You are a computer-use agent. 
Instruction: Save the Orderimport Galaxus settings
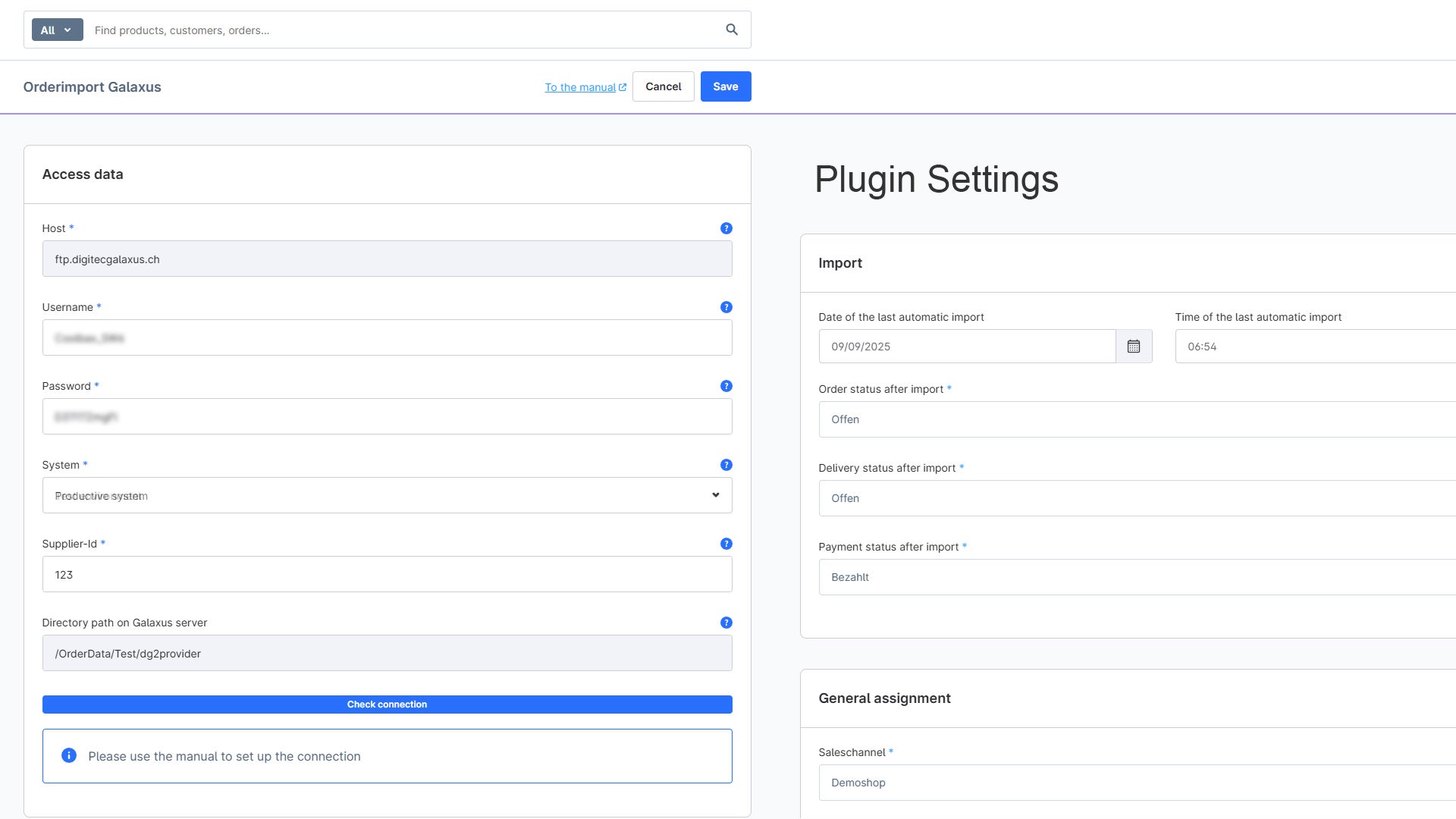point(726,86)
